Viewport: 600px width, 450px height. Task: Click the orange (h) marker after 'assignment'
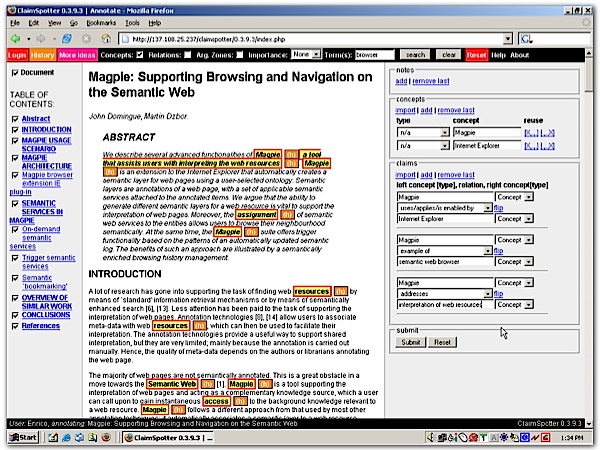tap(287, 215)
